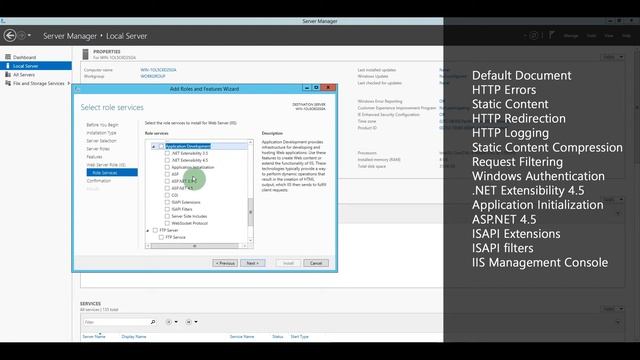Check the FTP Service checkbox
The image size is (640, 360).
pos(161,237)
